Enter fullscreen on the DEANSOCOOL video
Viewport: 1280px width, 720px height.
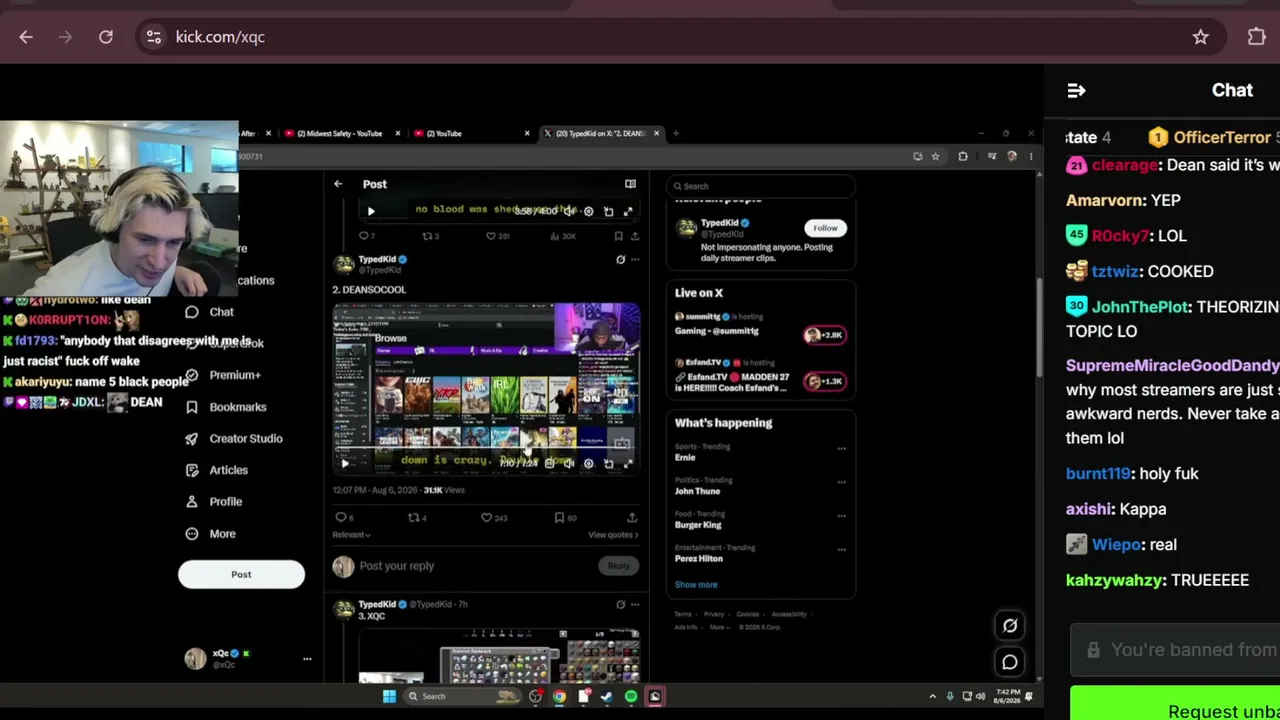[628, 463]
